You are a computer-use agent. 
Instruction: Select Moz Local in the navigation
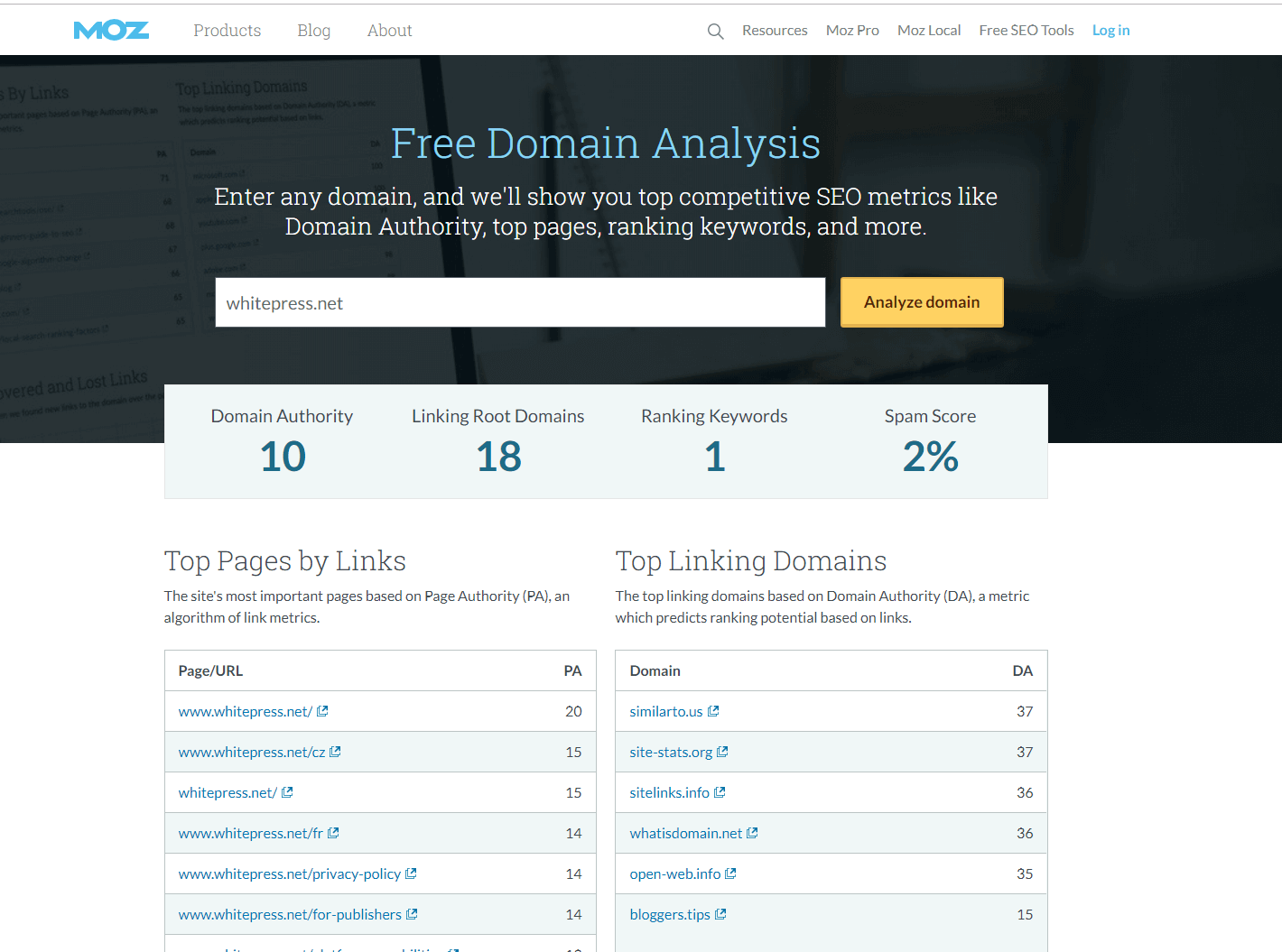point(929,31)
